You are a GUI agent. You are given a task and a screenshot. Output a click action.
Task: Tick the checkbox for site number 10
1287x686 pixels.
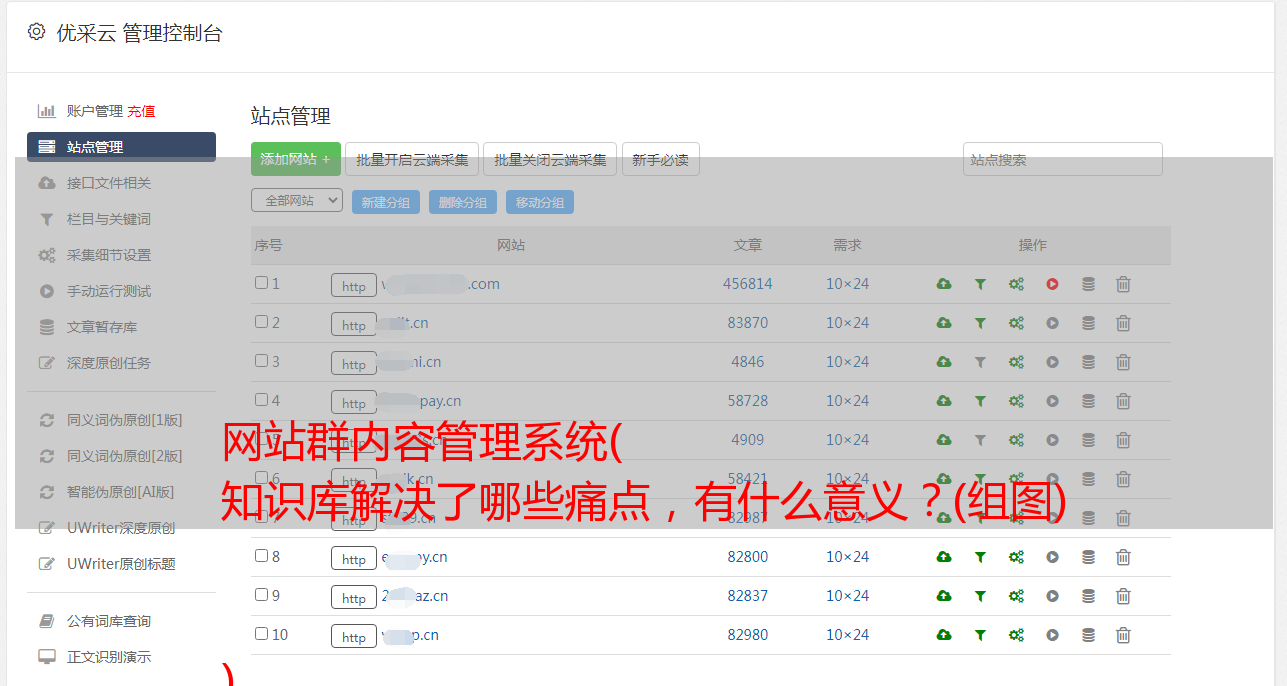pyautogui.click(x=261, y=634)
